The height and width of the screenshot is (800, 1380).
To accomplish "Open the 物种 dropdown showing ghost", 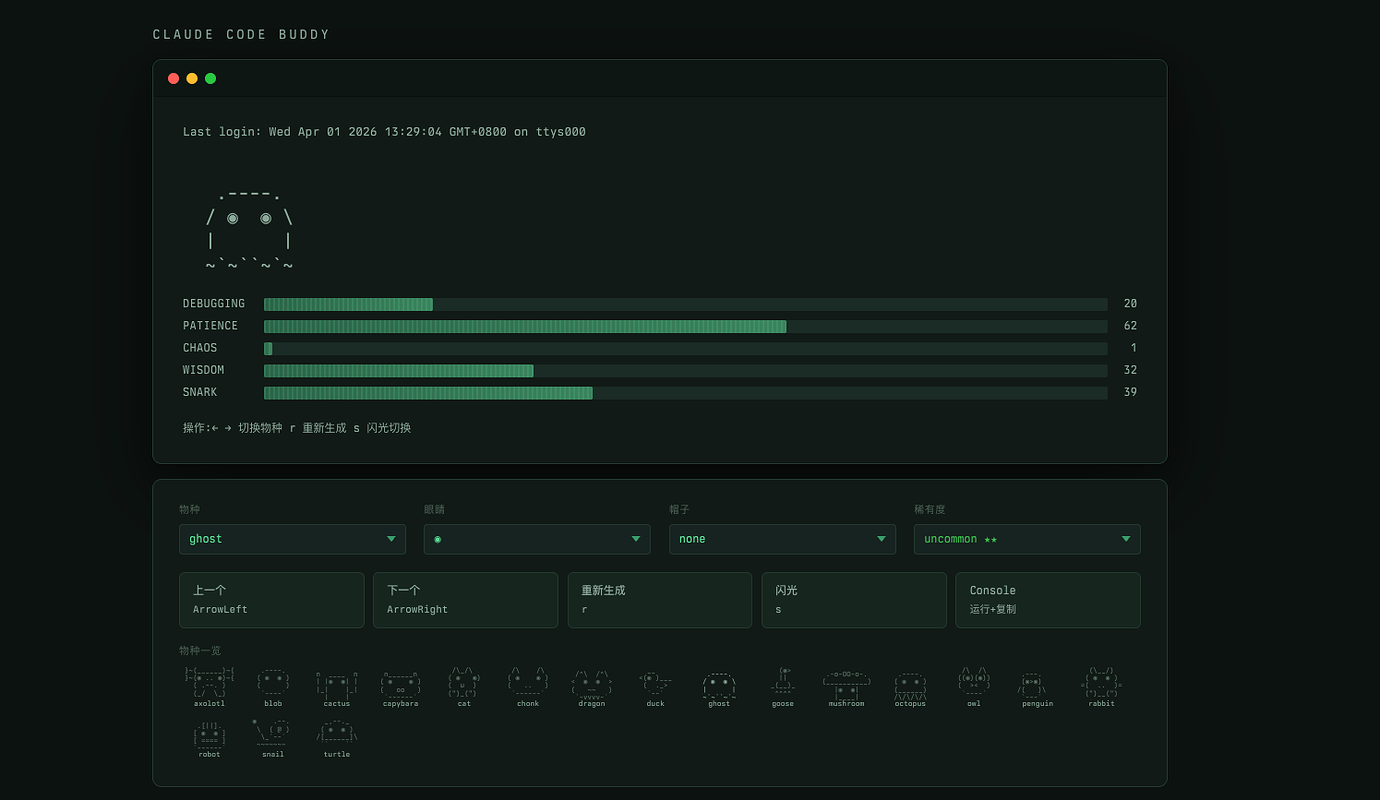I will [292, 539].
